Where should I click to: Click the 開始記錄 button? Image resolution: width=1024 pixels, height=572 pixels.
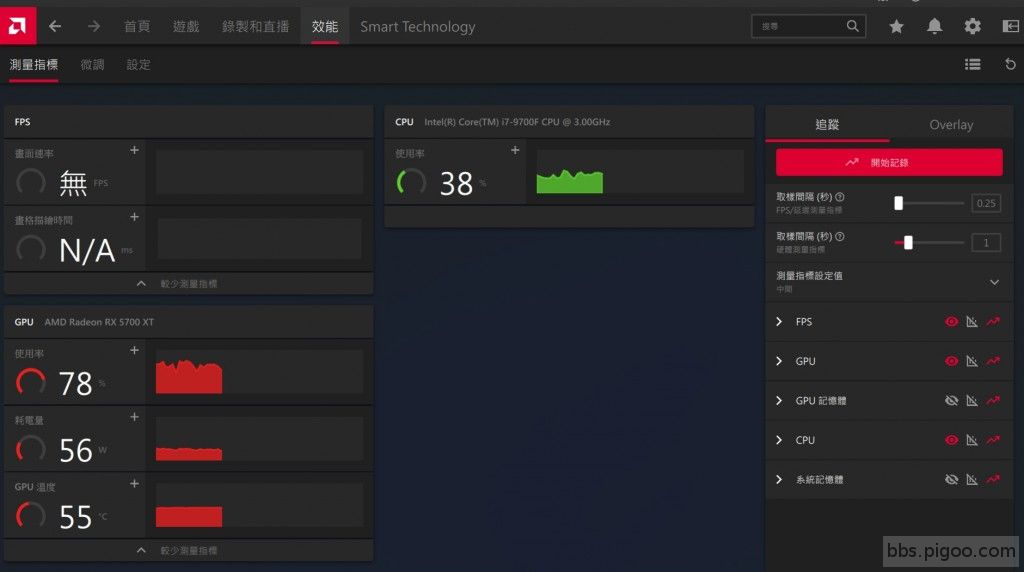pyautogui.click(x=889, y=162)
